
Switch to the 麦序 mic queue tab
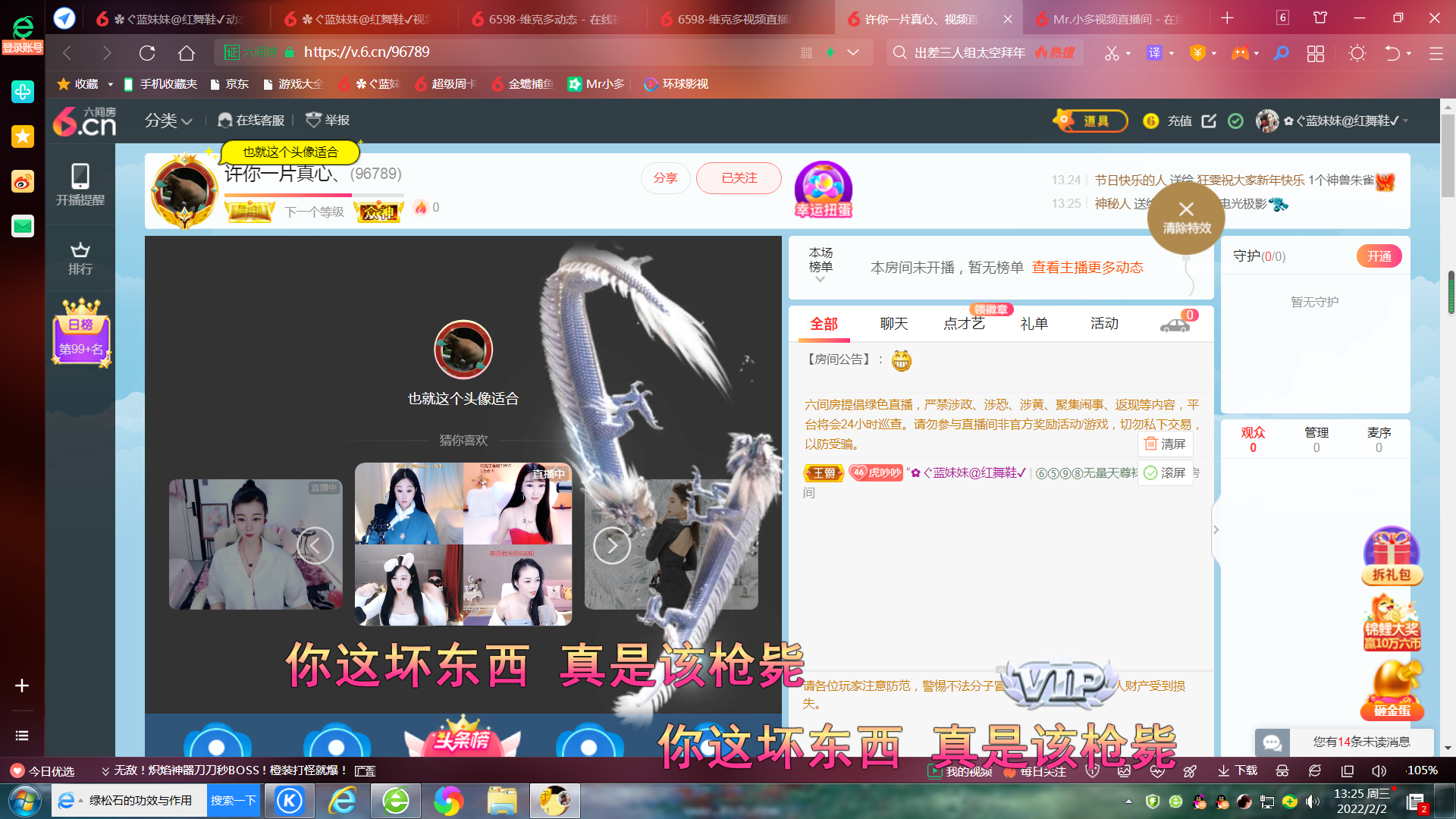click(x=1379, y=439)
